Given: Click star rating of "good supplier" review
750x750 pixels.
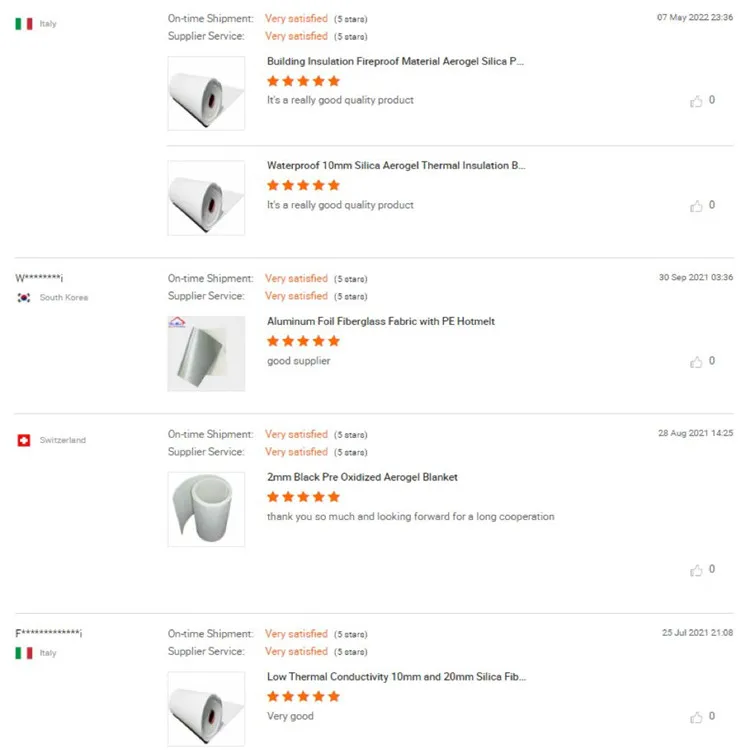Looking at the screenshot, I should click(303, 341).
